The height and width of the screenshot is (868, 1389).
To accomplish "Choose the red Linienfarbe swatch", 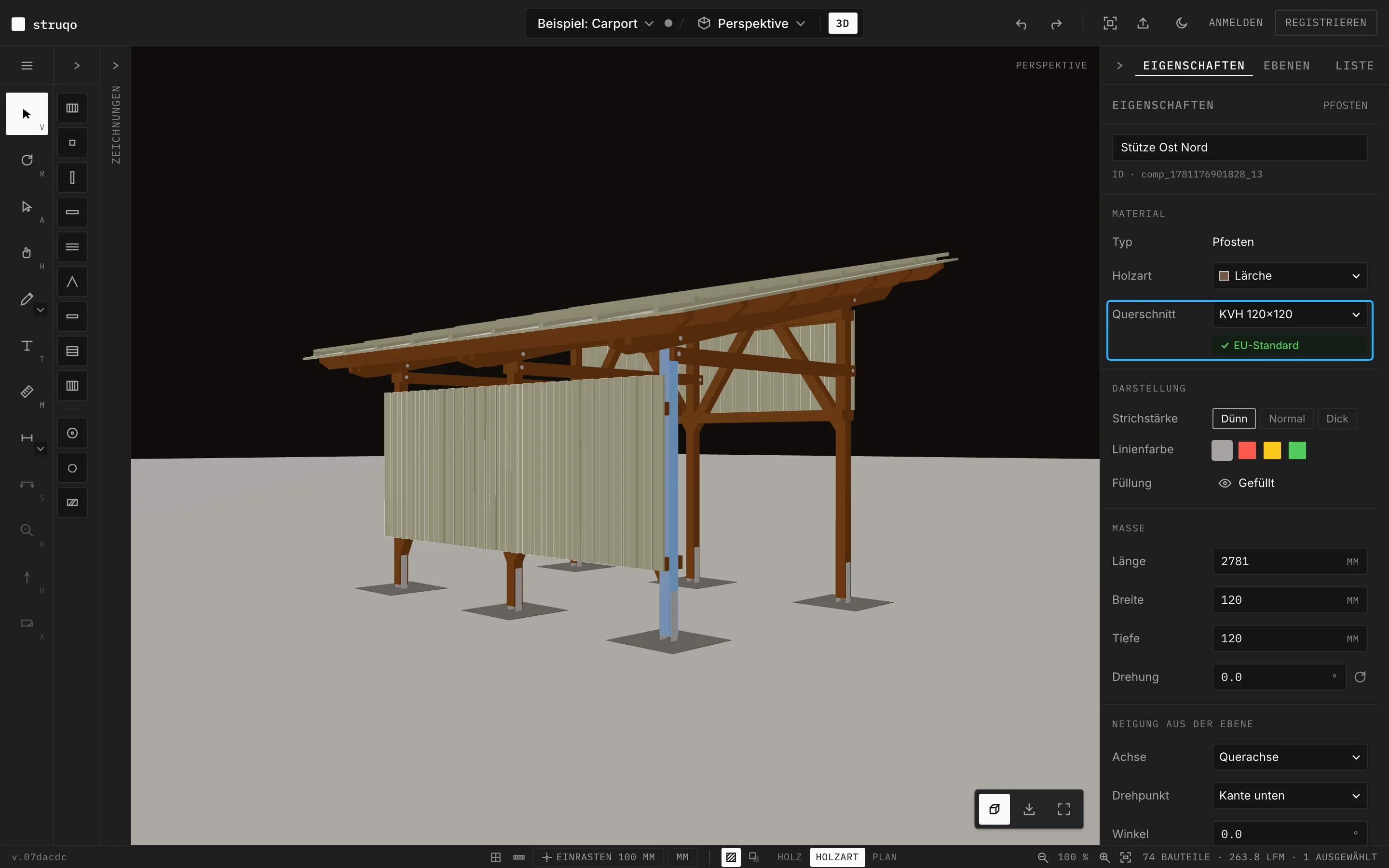I will point(1247,450).
